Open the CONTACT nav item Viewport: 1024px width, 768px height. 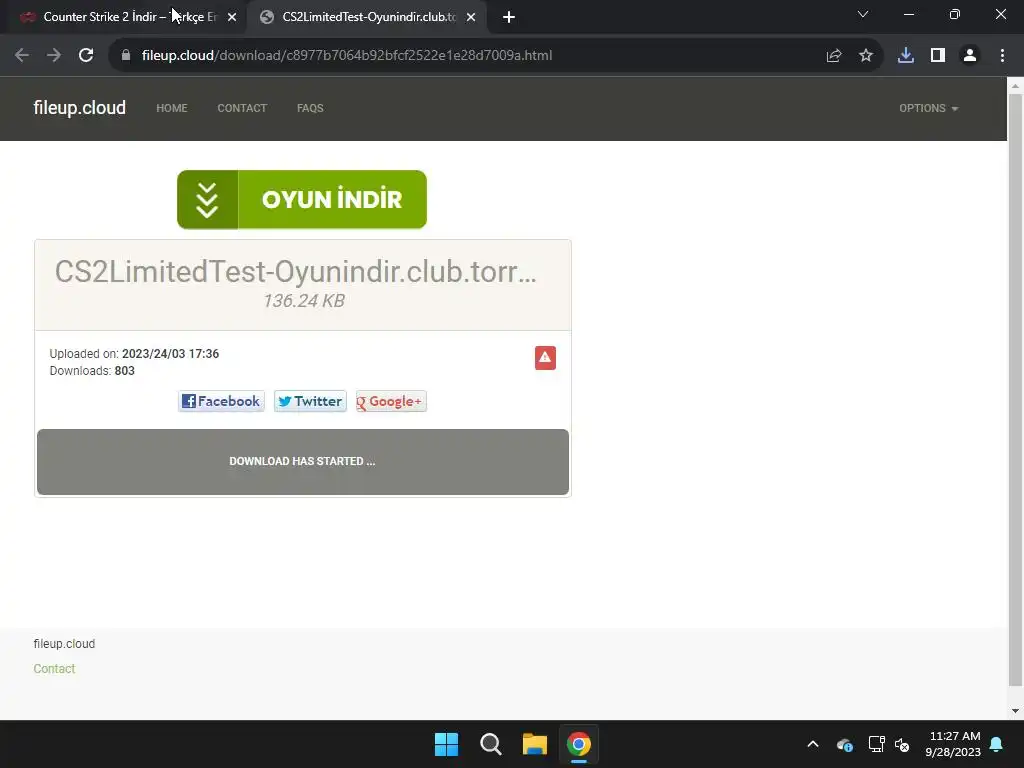[x=242, y=108]
